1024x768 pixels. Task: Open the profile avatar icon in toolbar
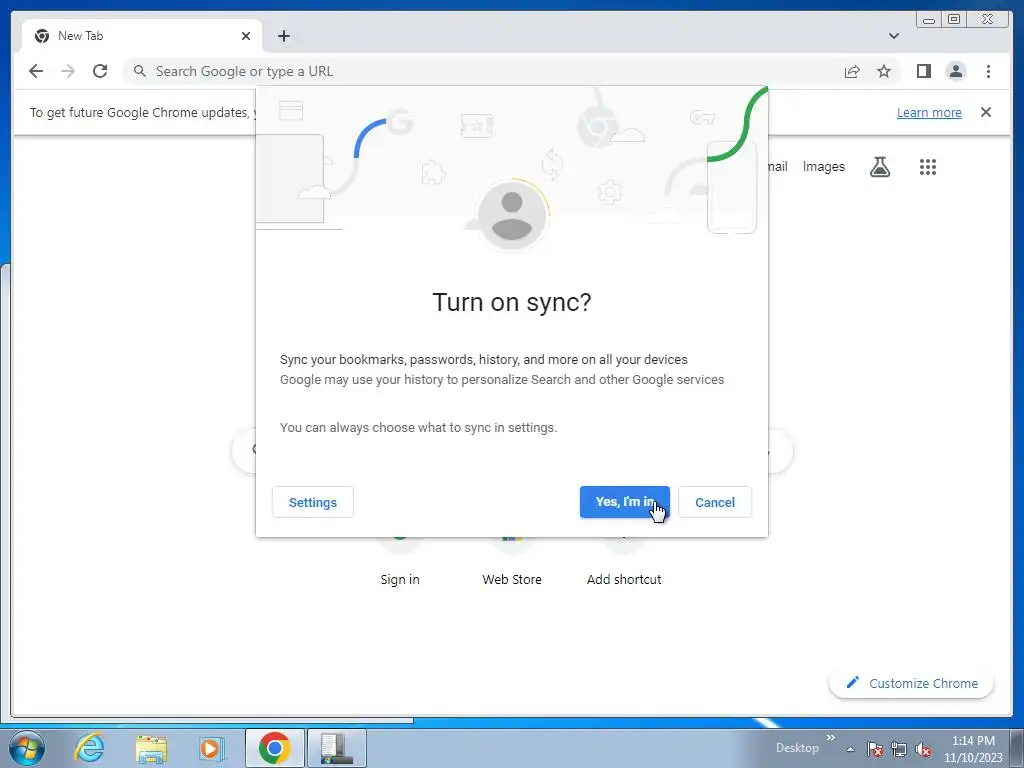point(955,71)
